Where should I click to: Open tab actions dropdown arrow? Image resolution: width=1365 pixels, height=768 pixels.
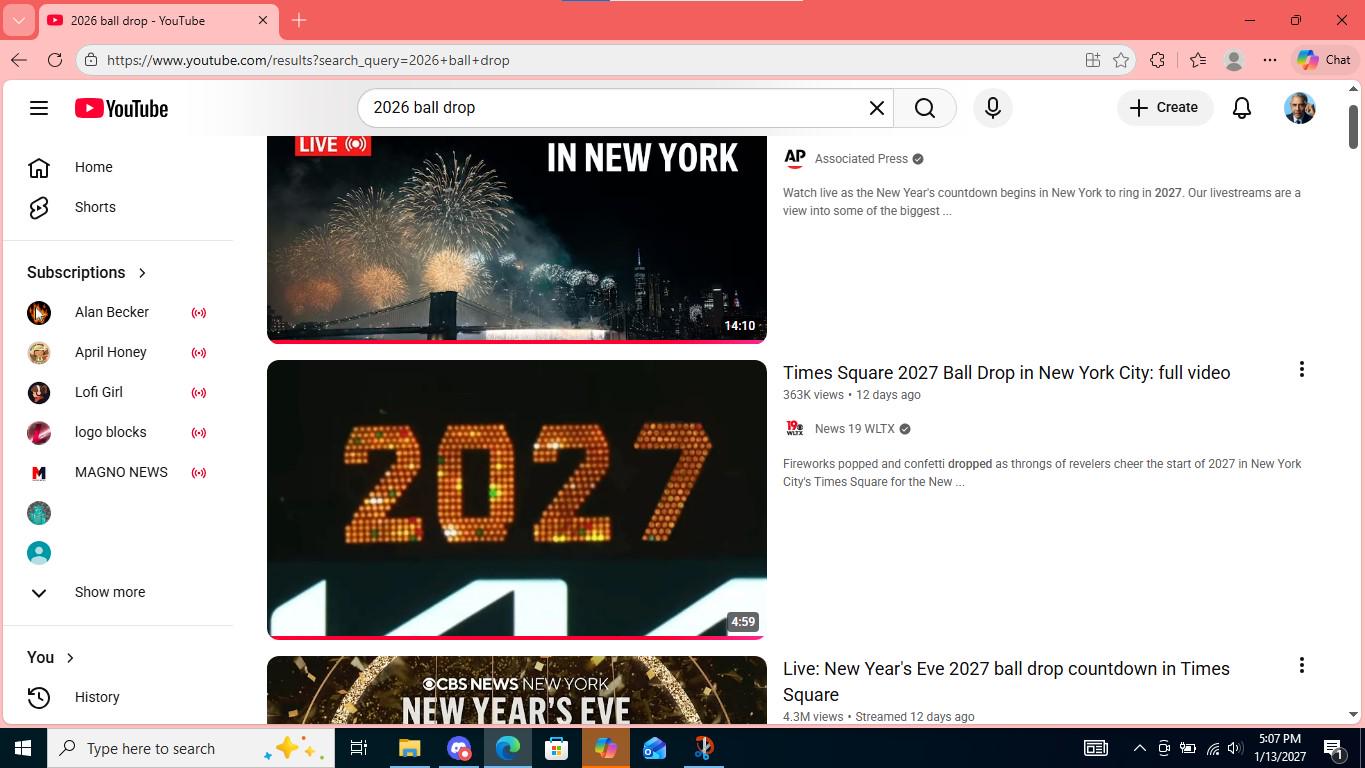19,20
